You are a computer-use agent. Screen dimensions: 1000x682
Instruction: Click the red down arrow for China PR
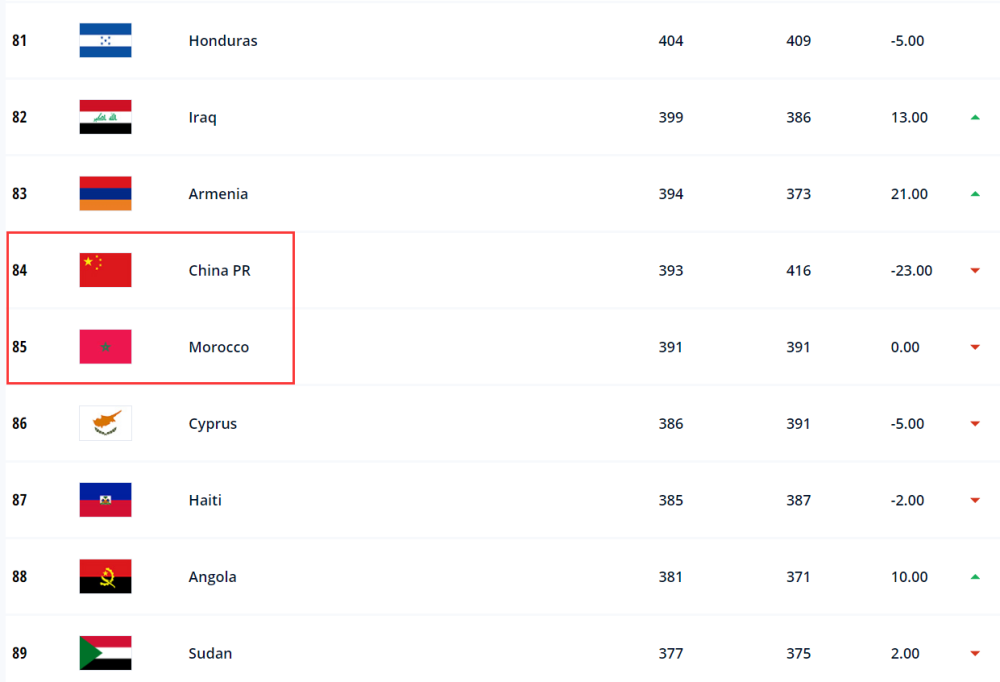pos(975,270)
